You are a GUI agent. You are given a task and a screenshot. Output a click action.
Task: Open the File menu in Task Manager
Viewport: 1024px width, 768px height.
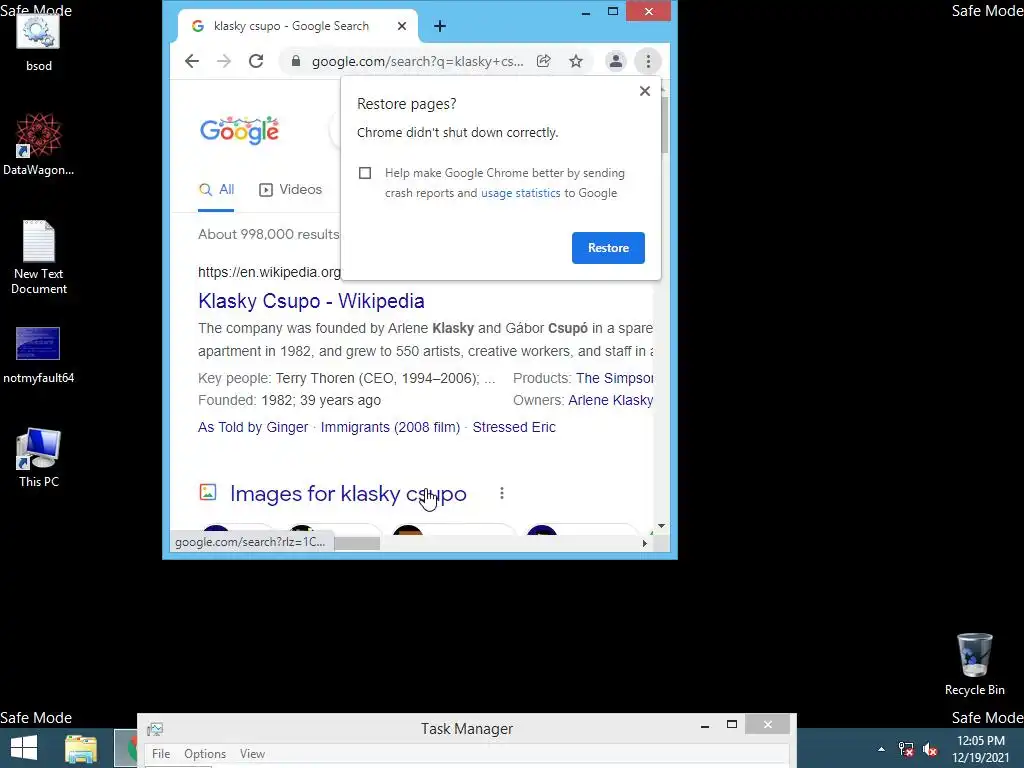pos(161,754)
